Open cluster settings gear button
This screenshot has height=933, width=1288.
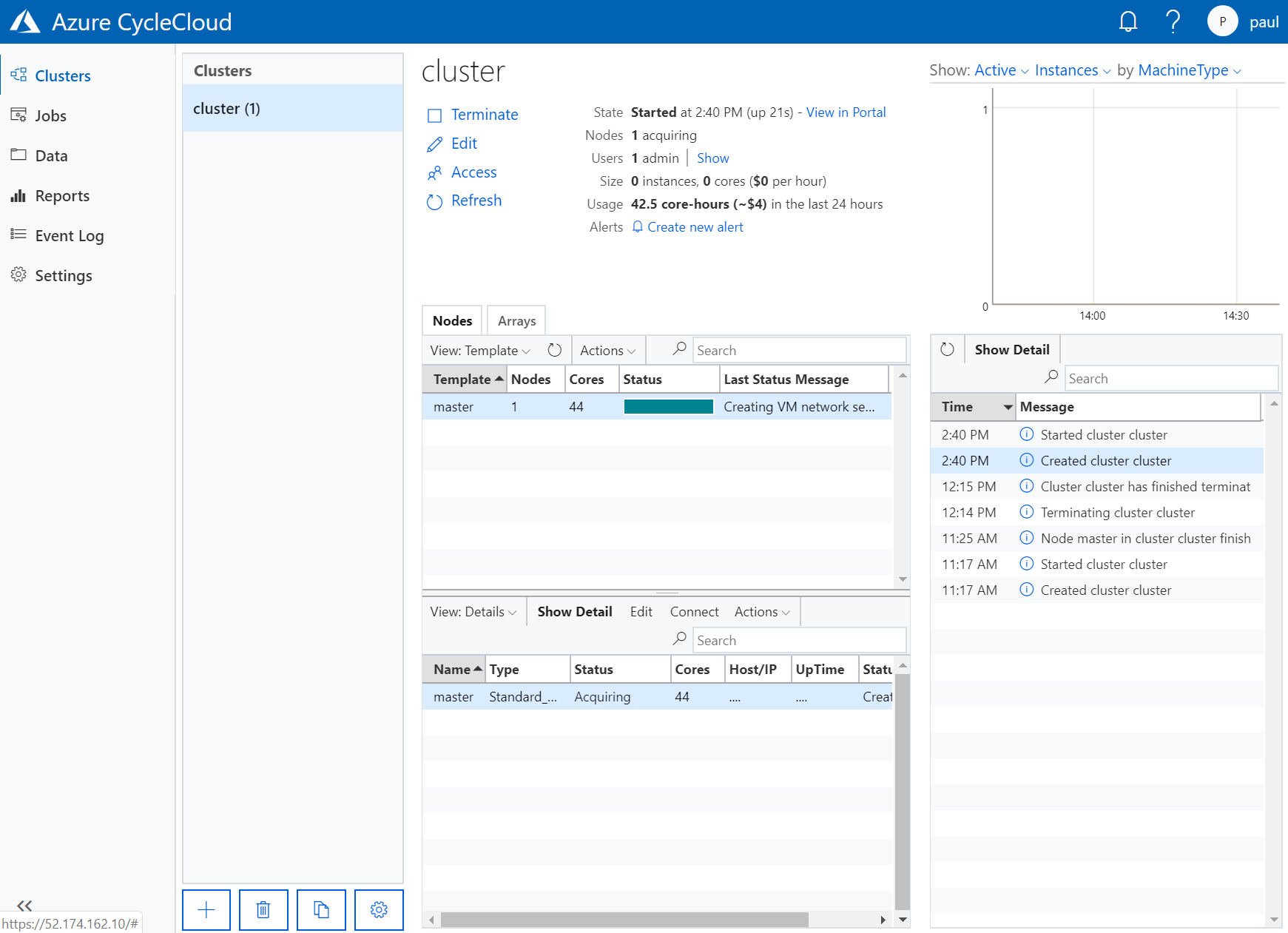[379, 909]
